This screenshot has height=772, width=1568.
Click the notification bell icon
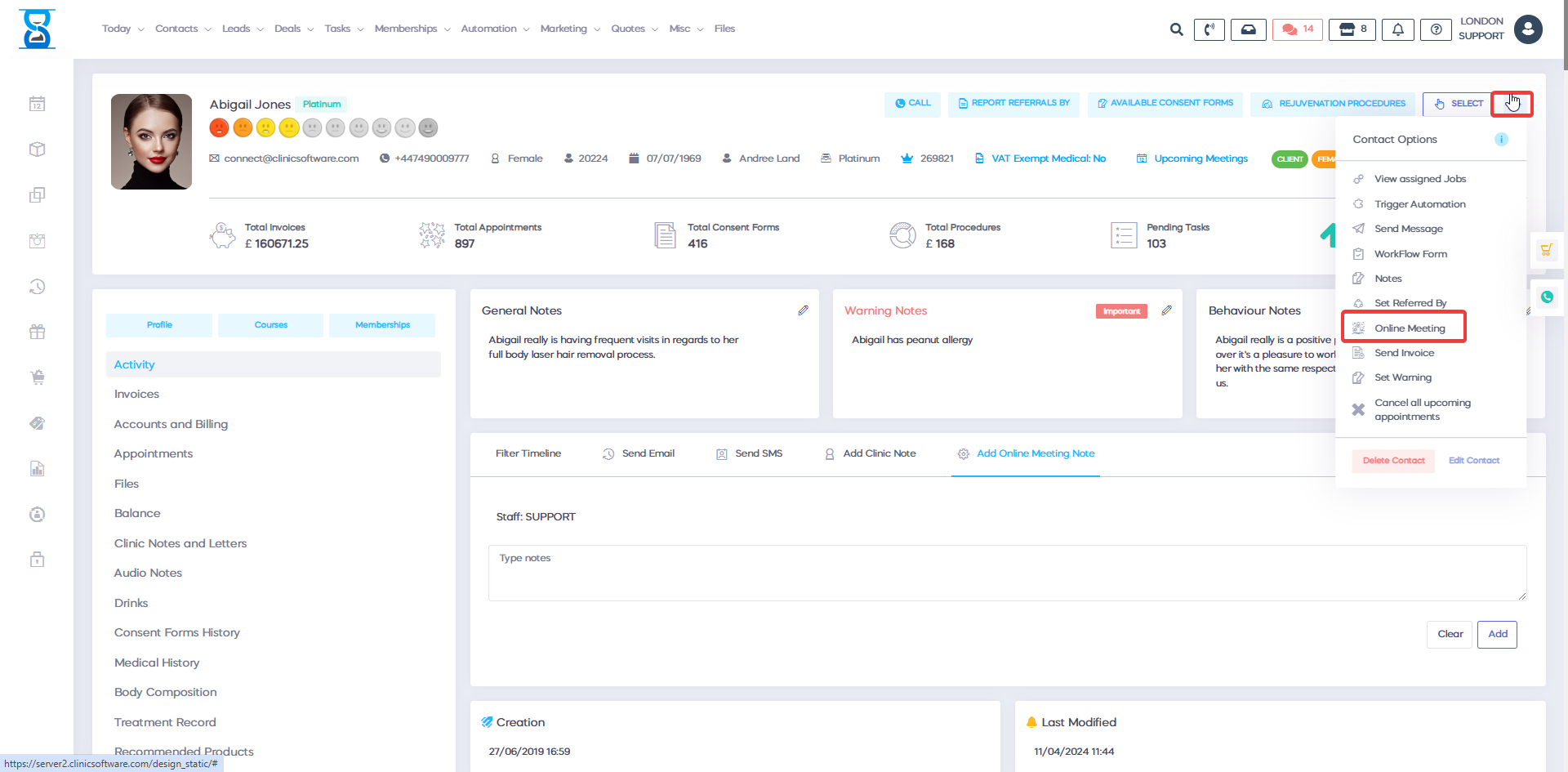pyautogui.click(x=1397, y=29)
